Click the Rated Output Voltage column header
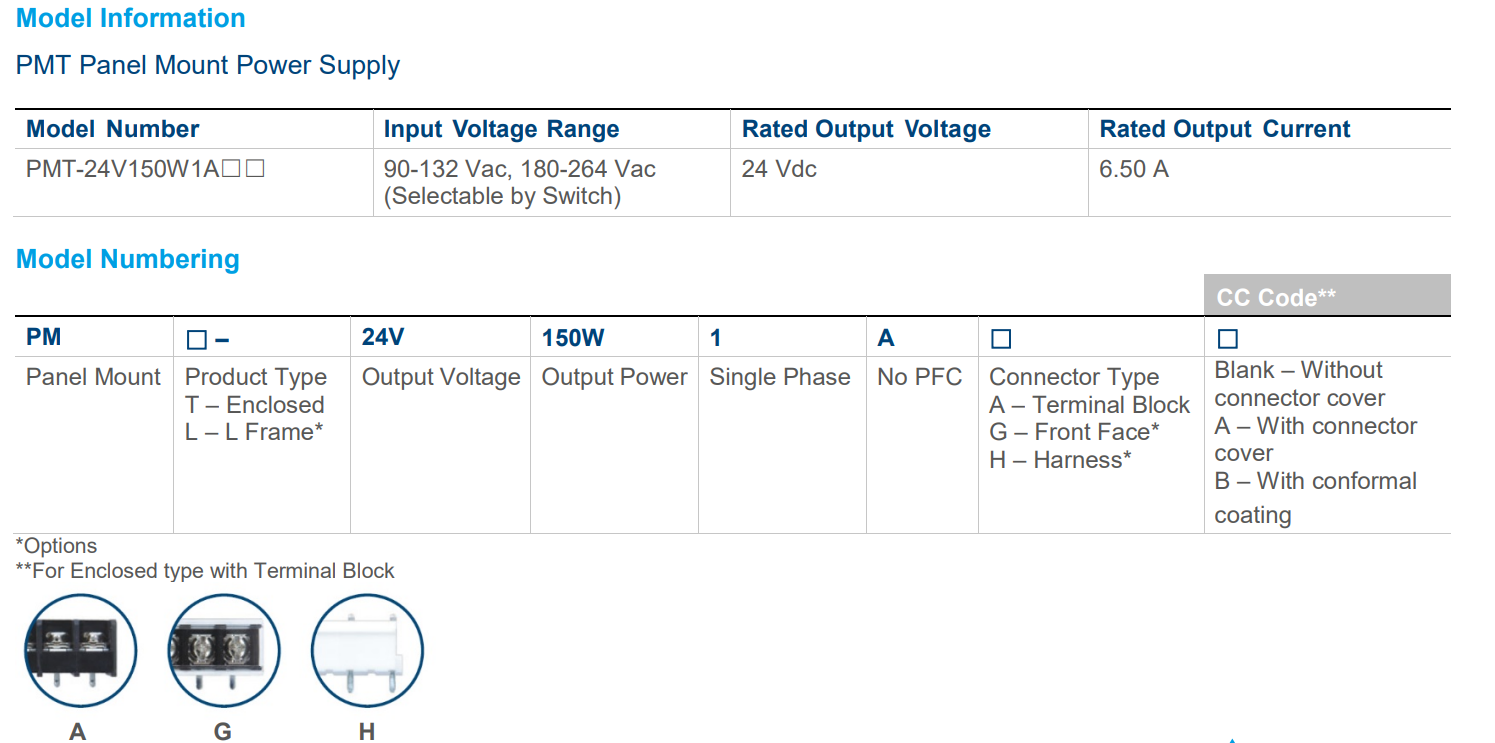The width and height of the screenshot is (1495, 743). (x=866, y=130)
